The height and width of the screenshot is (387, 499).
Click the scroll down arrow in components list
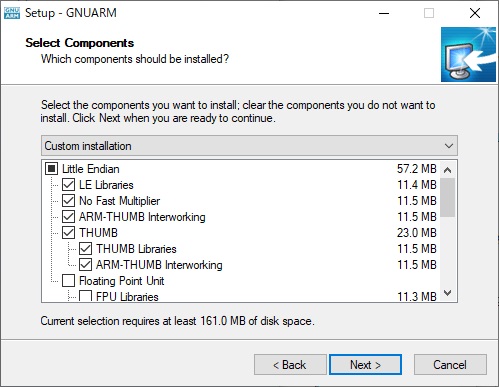(448, 293)
